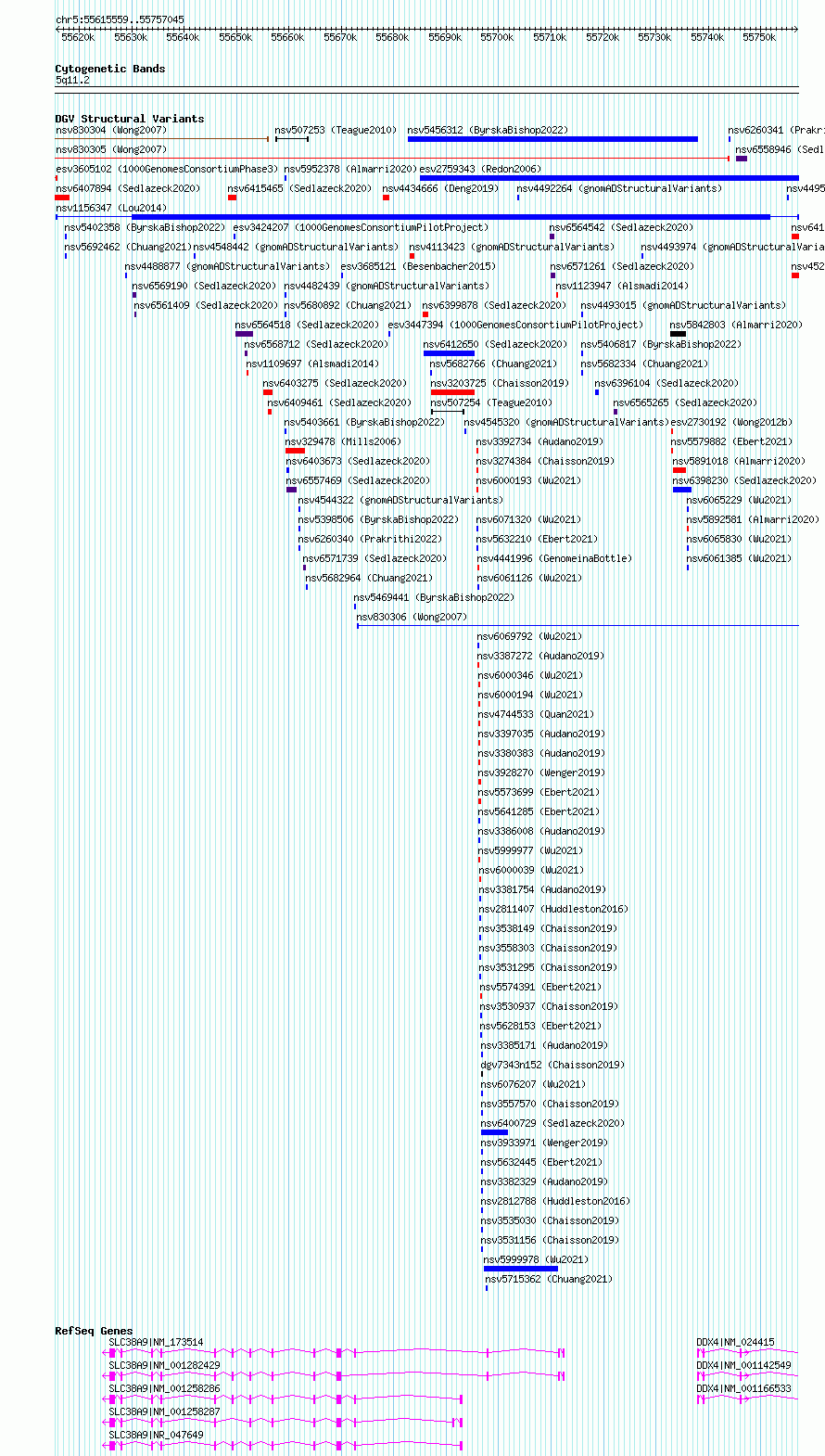Select the nsv6398230 (Sedlazeck2020) variant

(745, 480)
